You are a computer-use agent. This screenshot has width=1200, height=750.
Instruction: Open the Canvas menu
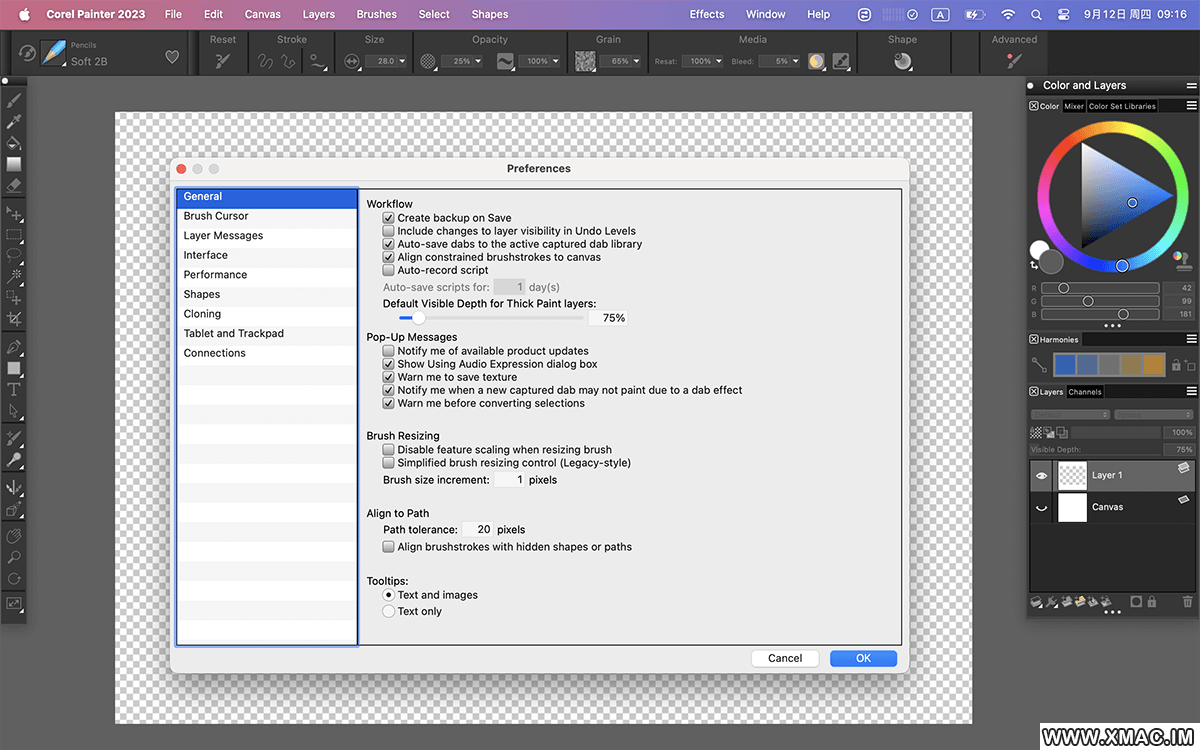tap(263, 14)
